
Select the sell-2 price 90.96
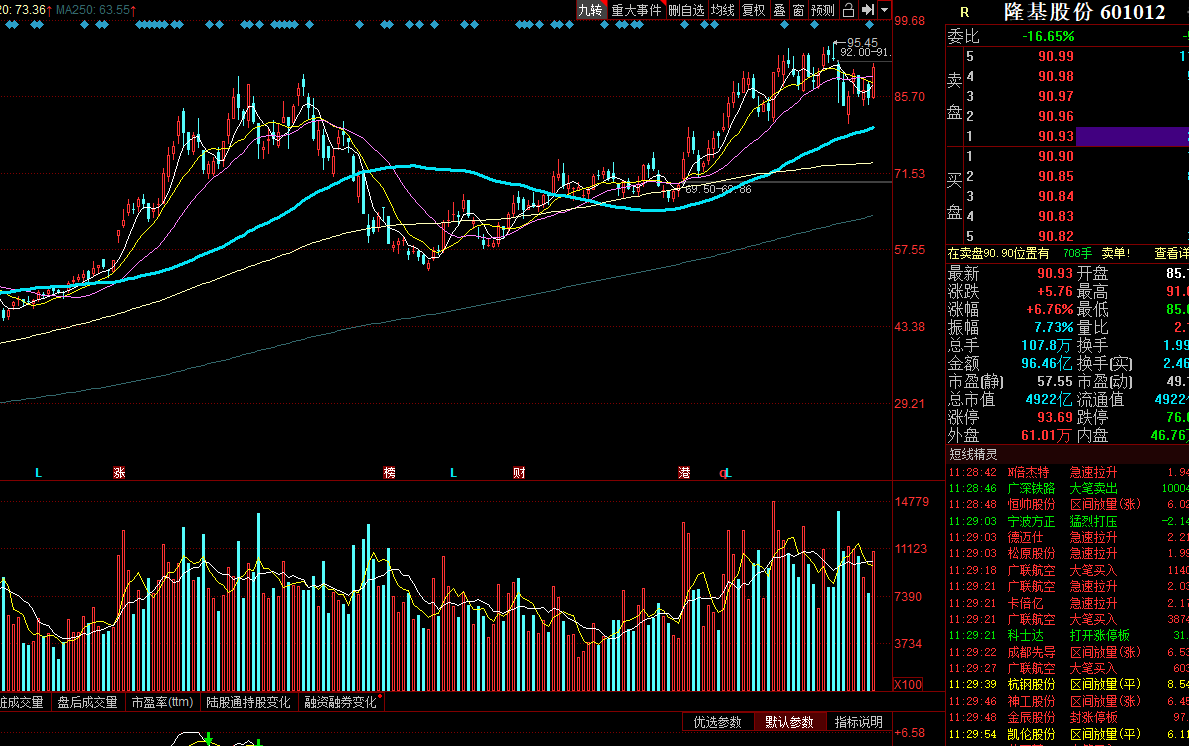[x=1056, y=116]
